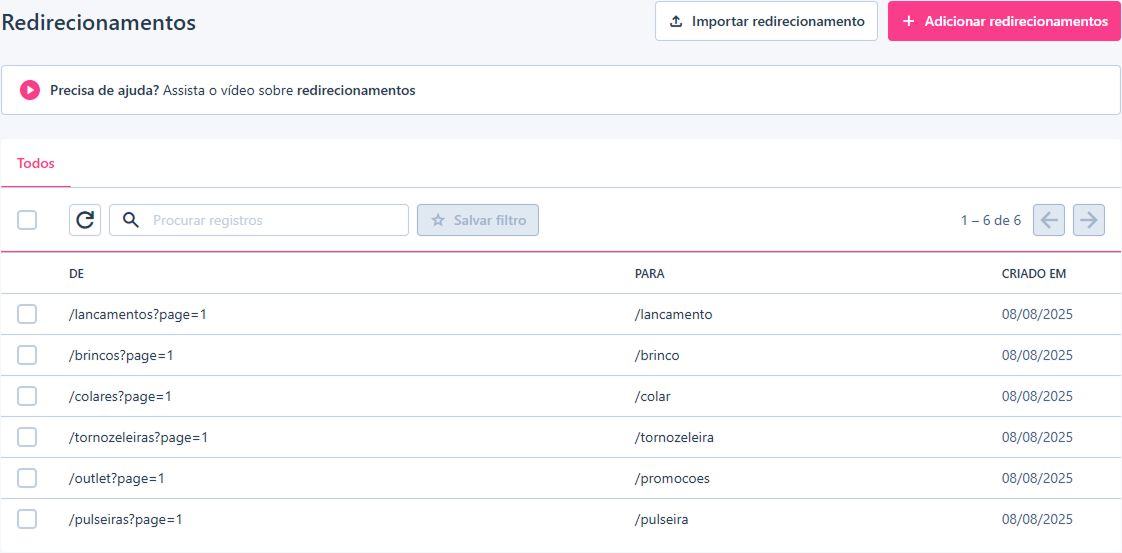Check the /brincos?page=1 row checkbox
The height and width of the screenshot is (553, 1122).
(27, 355)
